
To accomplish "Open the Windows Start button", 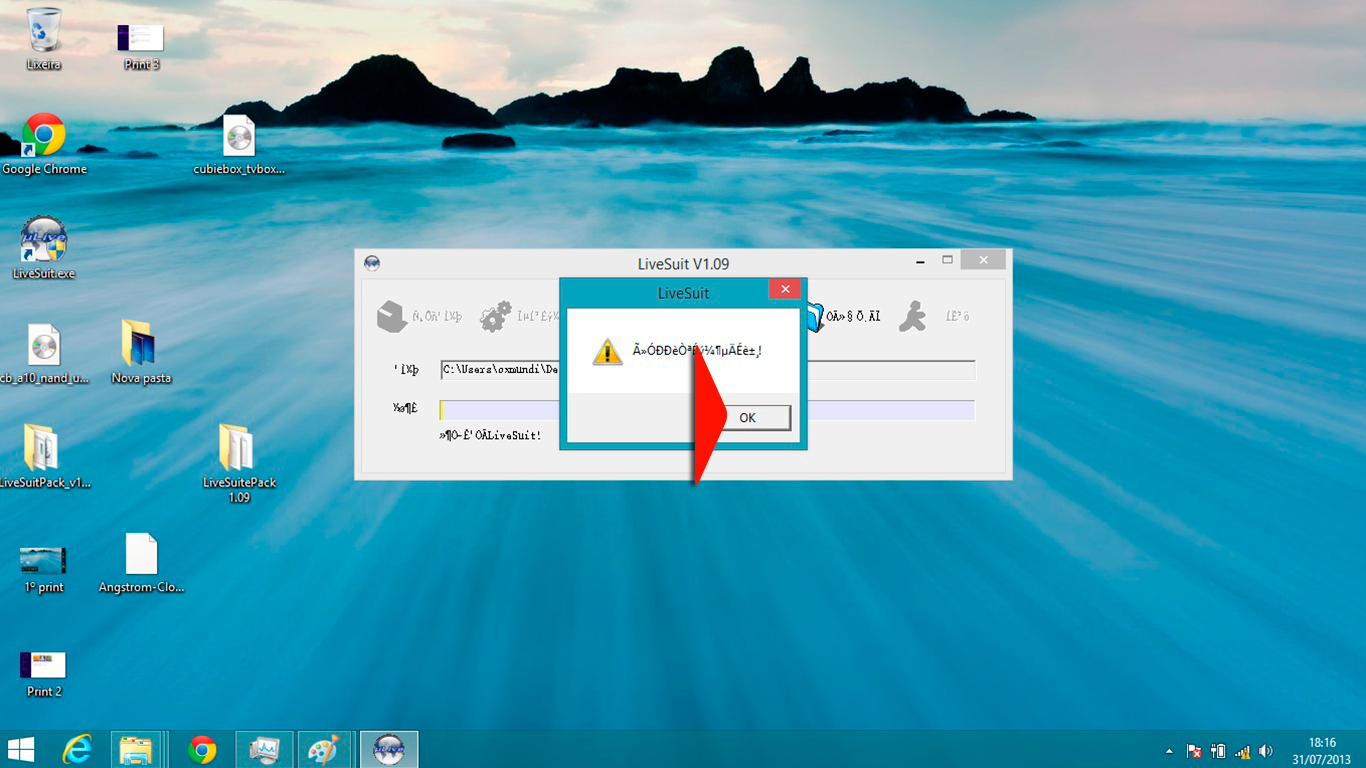I will [20, 749].
